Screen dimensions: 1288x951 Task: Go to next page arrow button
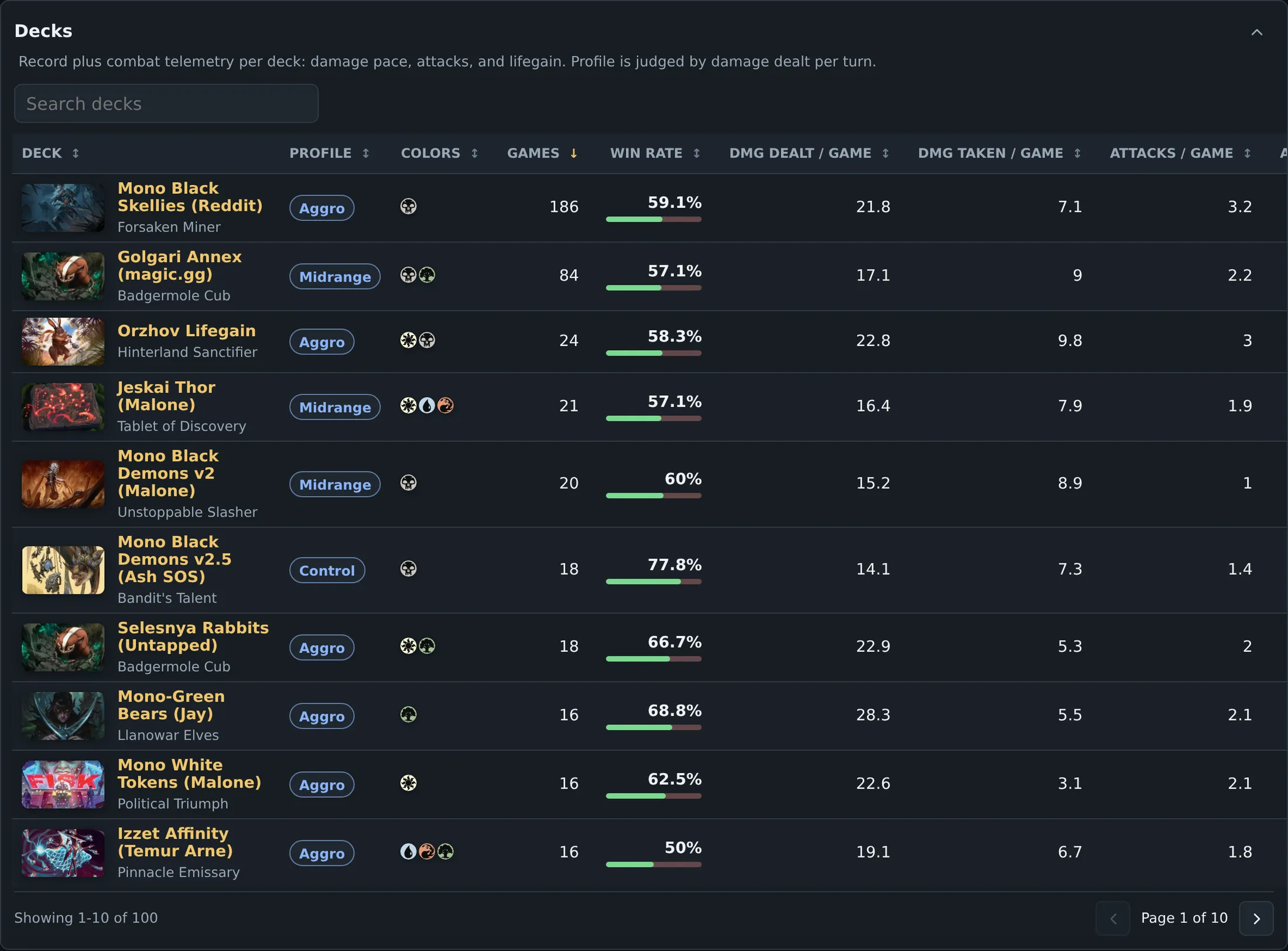pos(1256,919)
